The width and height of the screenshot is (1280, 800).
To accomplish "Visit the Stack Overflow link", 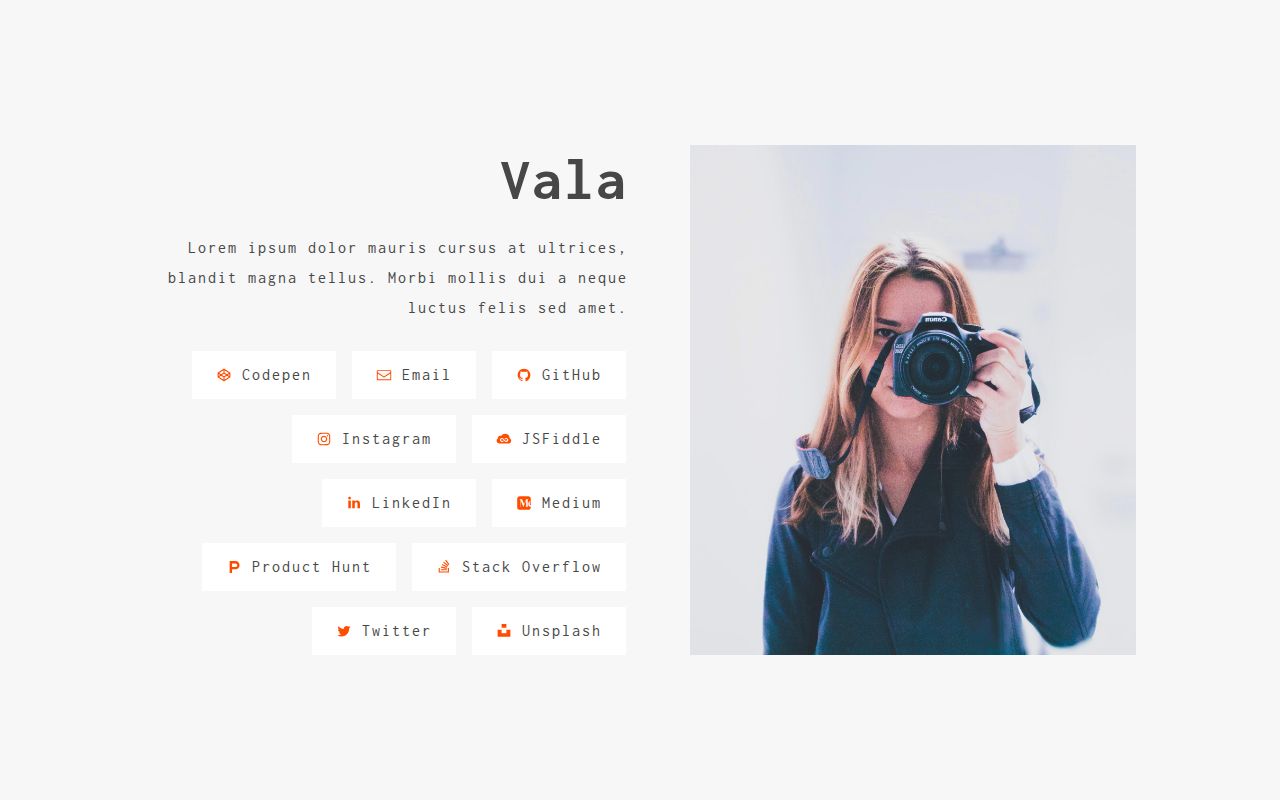I will [x=519, y=567].
